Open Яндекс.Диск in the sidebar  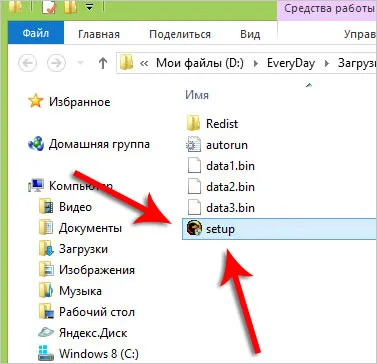pos(93,333)
